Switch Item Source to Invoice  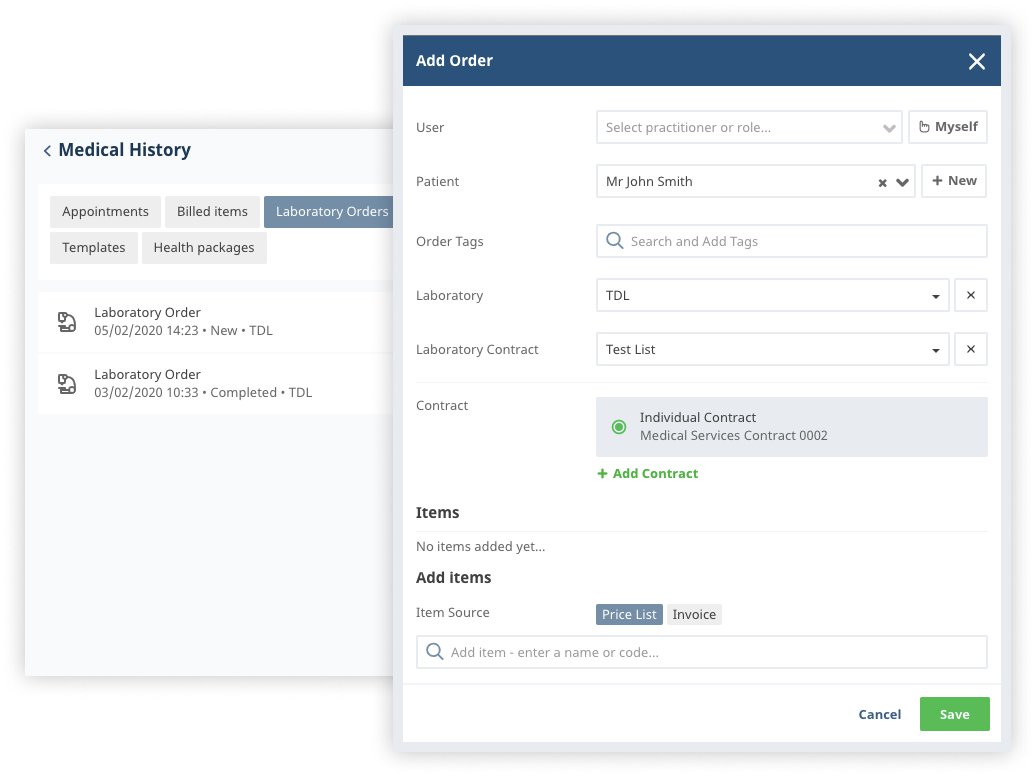pos(694,615)
